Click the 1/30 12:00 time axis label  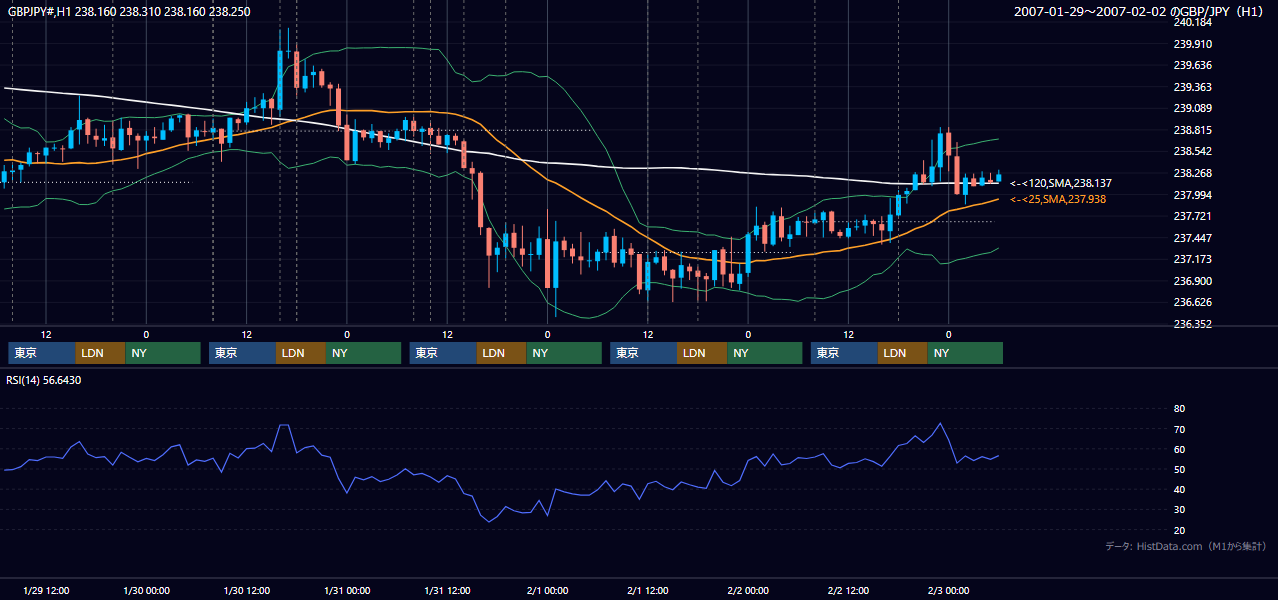click(247, 591)
